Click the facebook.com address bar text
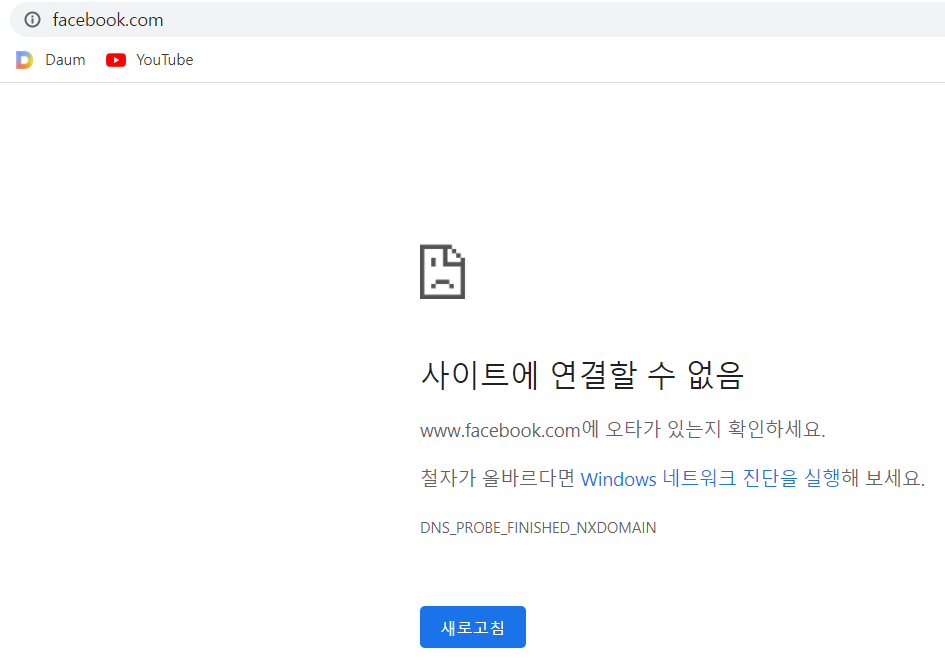The image size is (945, 672). coord(108,20)
